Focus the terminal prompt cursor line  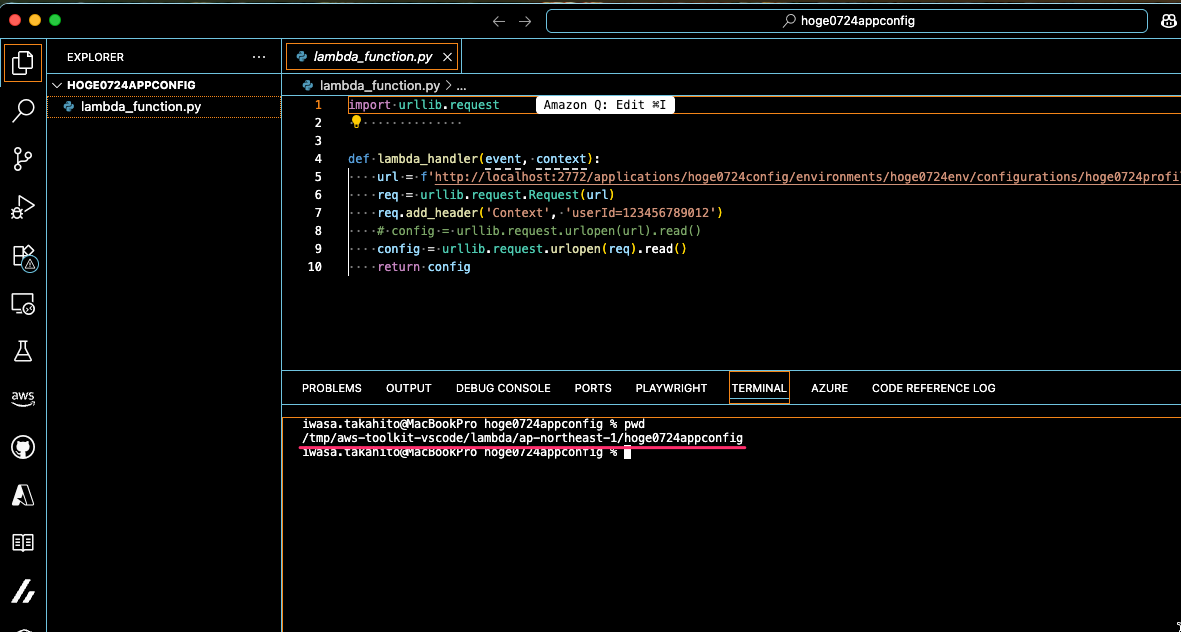point(465,453)
